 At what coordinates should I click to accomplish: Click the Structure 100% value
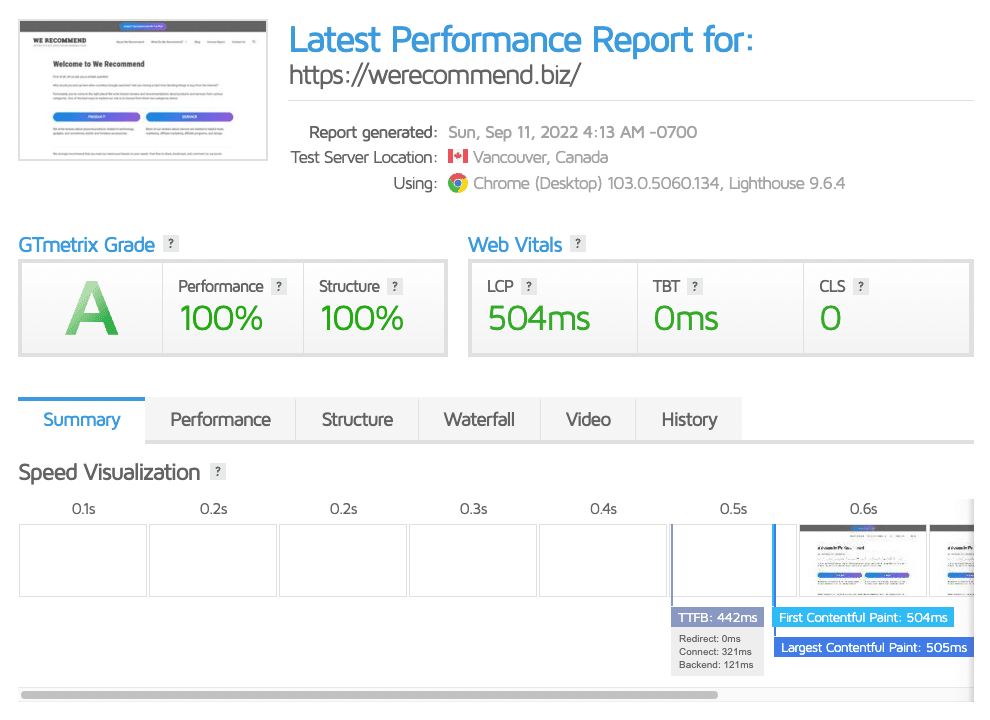pos(362,318)
